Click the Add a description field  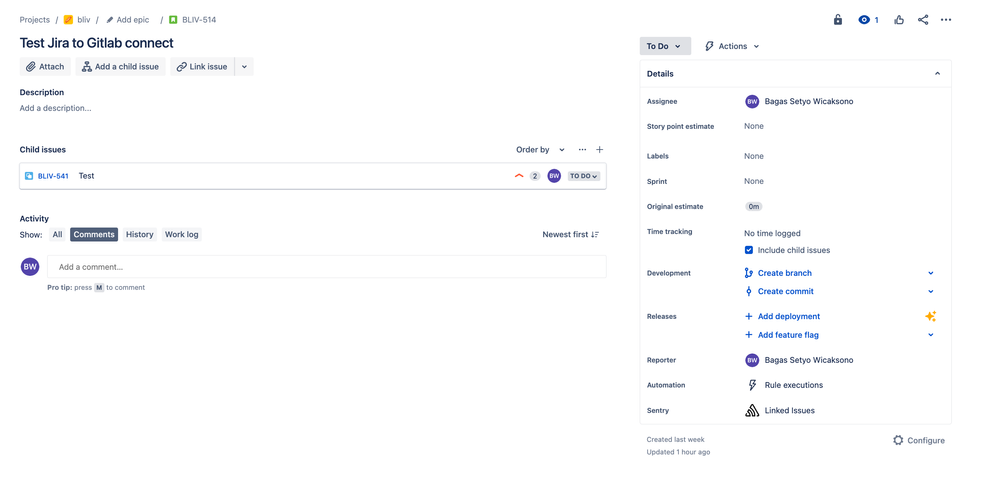click(x=55, y=108)
